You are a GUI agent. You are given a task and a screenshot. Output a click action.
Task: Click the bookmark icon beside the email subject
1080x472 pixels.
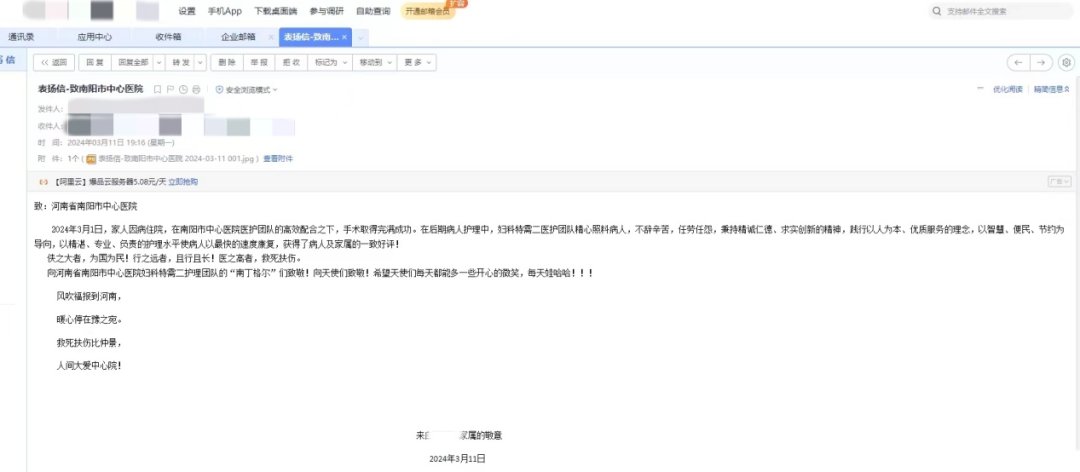(158, 90)
